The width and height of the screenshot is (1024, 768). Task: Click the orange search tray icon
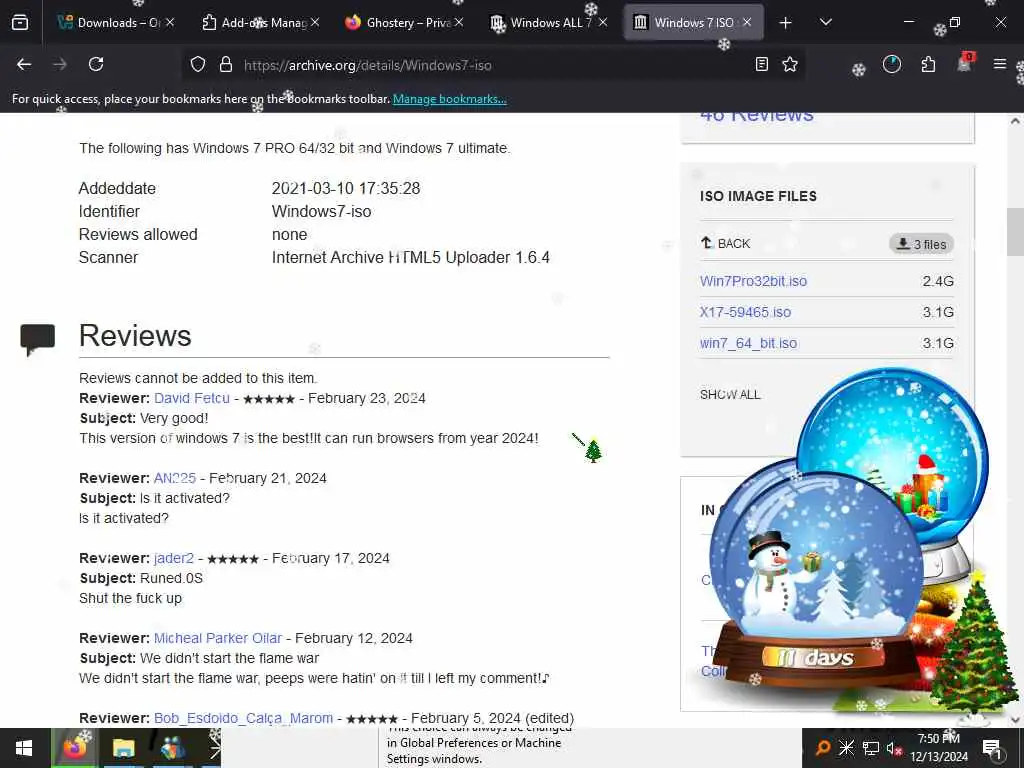click(823, 748)
